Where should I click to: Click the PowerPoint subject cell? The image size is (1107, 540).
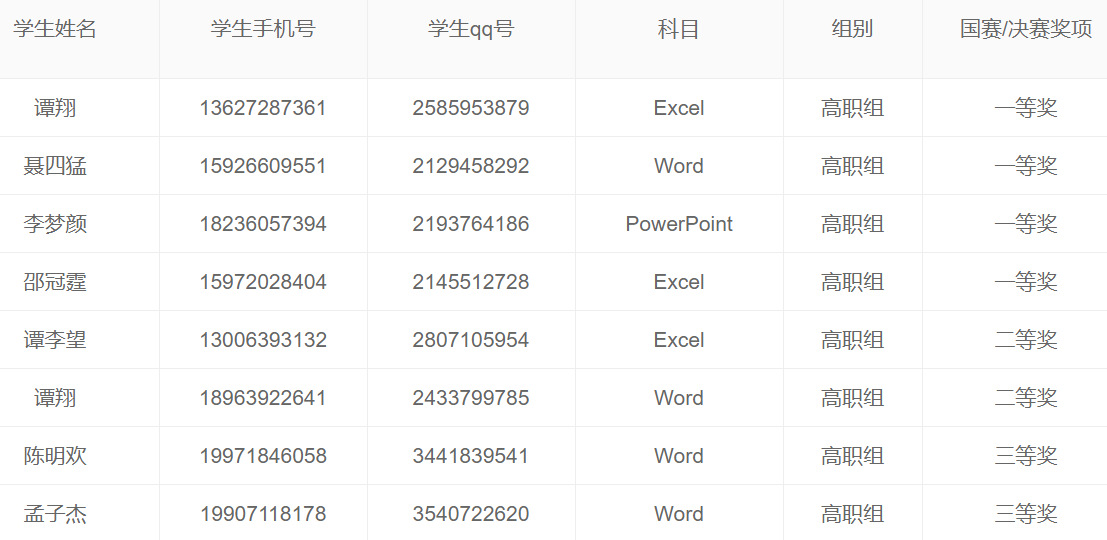pyautogui.click(x=678, y=224)
